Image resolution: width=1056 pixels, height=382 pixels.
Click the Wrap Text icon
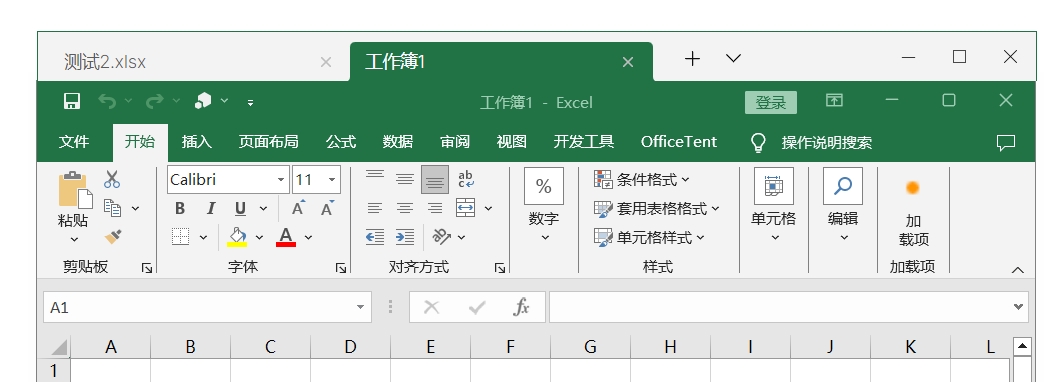tap(465, 179)
